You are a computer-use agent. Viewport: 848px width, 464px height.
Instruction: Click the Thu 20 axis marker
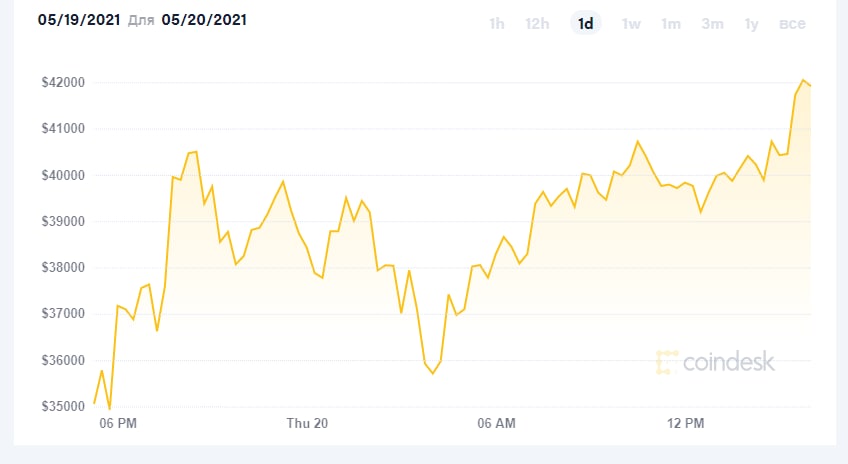[307, 424]
